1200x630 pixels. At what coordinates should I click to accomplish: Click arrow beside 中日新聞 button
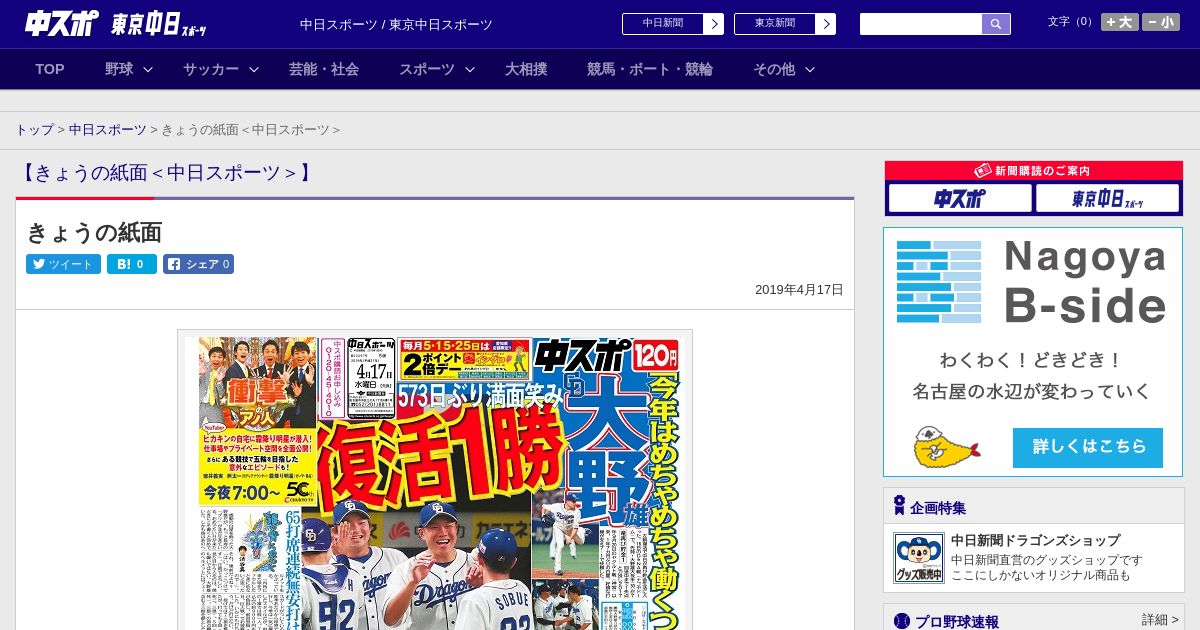coord(713,23)
